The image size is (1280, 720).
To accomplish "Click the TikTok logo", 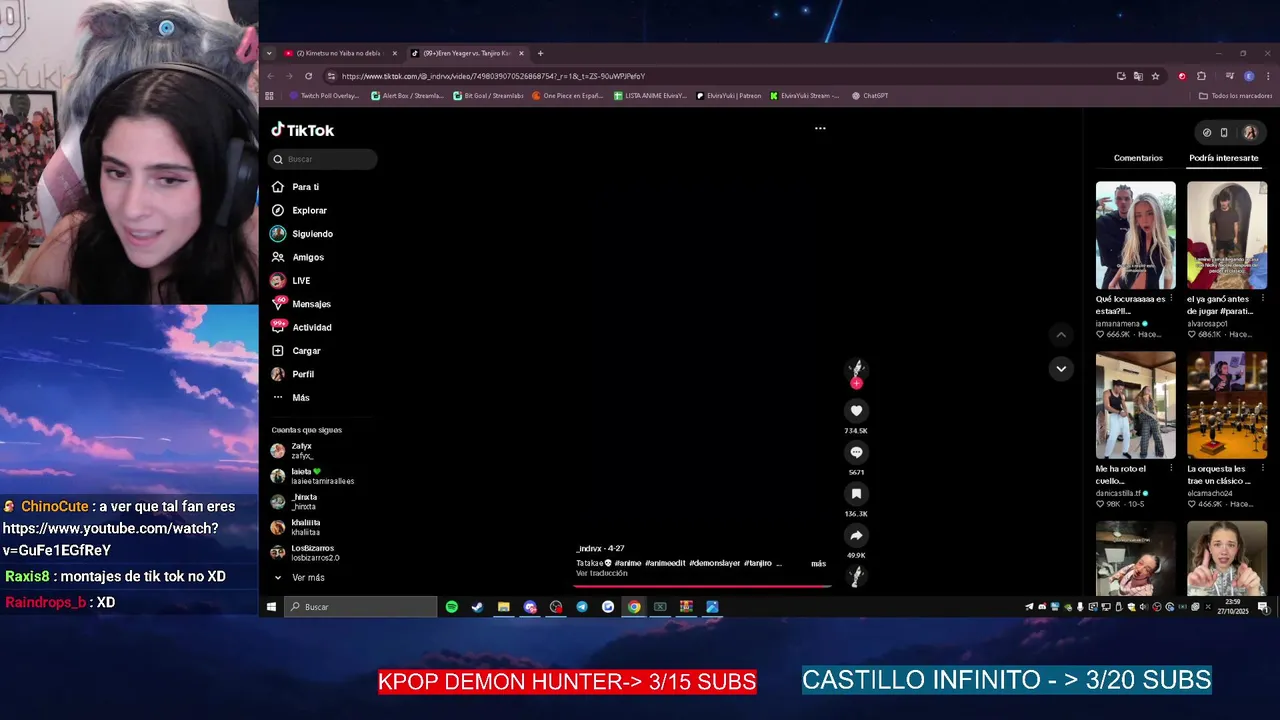I will click(x=303, y=130).
